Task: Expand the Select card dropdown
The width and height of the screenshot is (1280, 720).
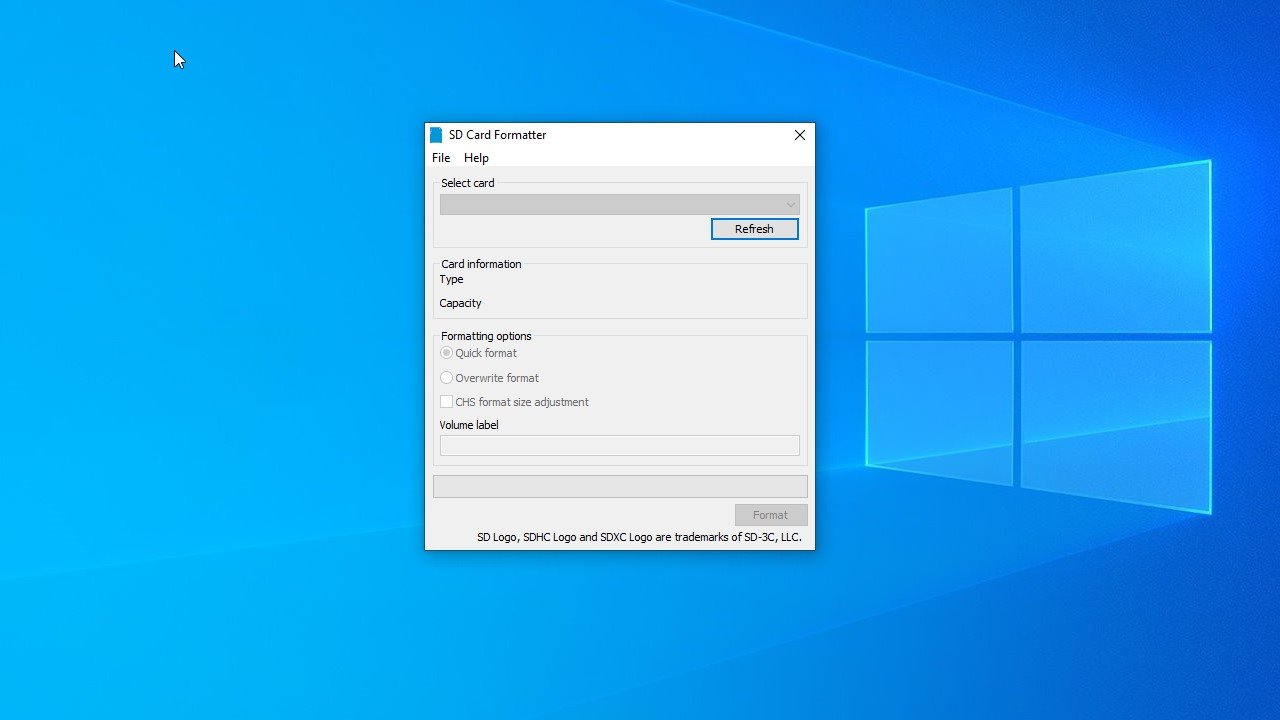Action: [620, 204]
